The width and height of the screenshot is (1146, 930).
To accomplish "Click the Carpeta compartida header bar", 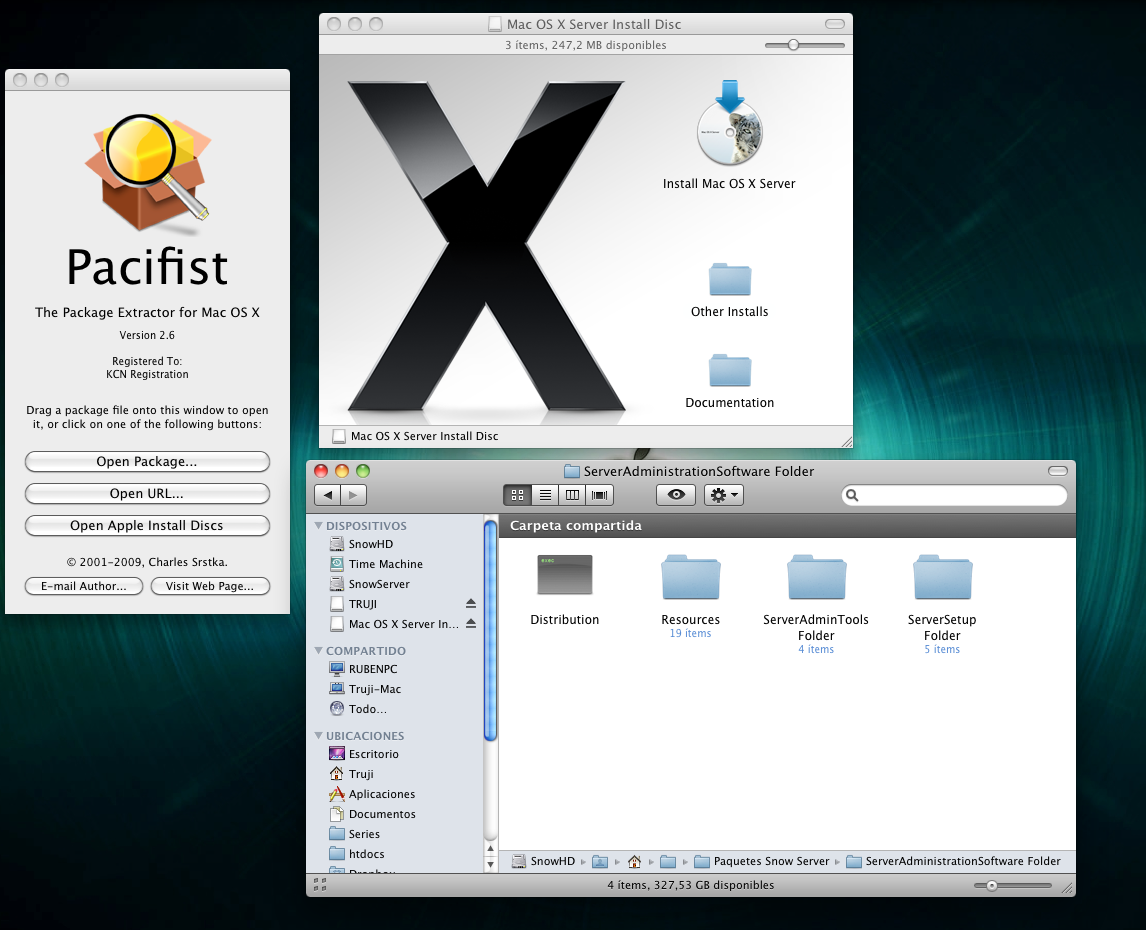I will (x=787, y=526).
